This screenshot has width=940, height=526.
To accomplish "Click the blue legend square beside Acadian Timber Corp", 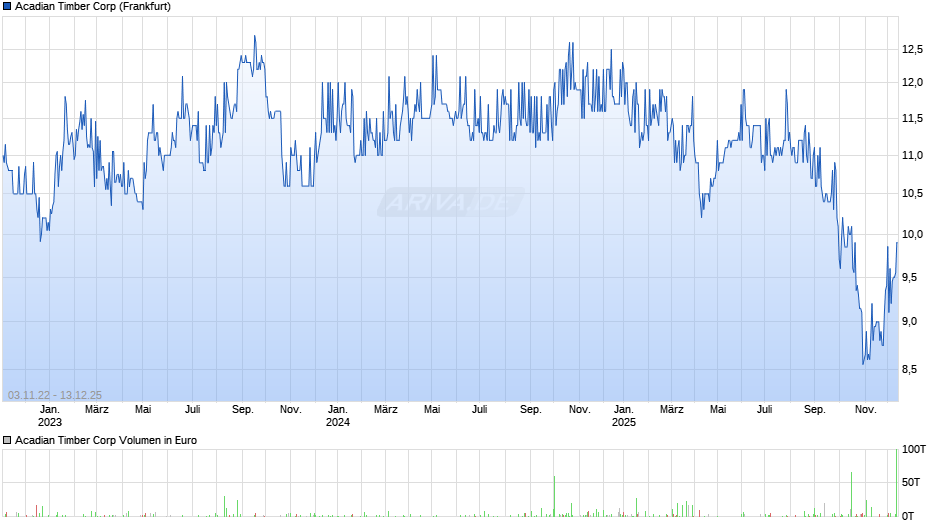I will click(7, 7).
